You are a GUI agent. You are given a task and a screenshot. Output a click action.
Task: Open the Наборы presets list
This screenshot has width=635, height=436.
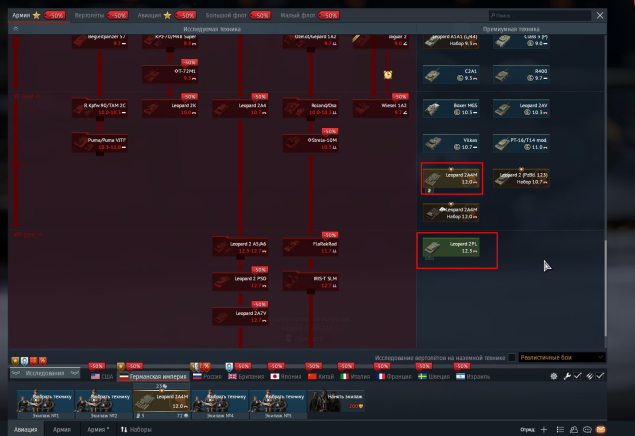[x=136, y=428]
